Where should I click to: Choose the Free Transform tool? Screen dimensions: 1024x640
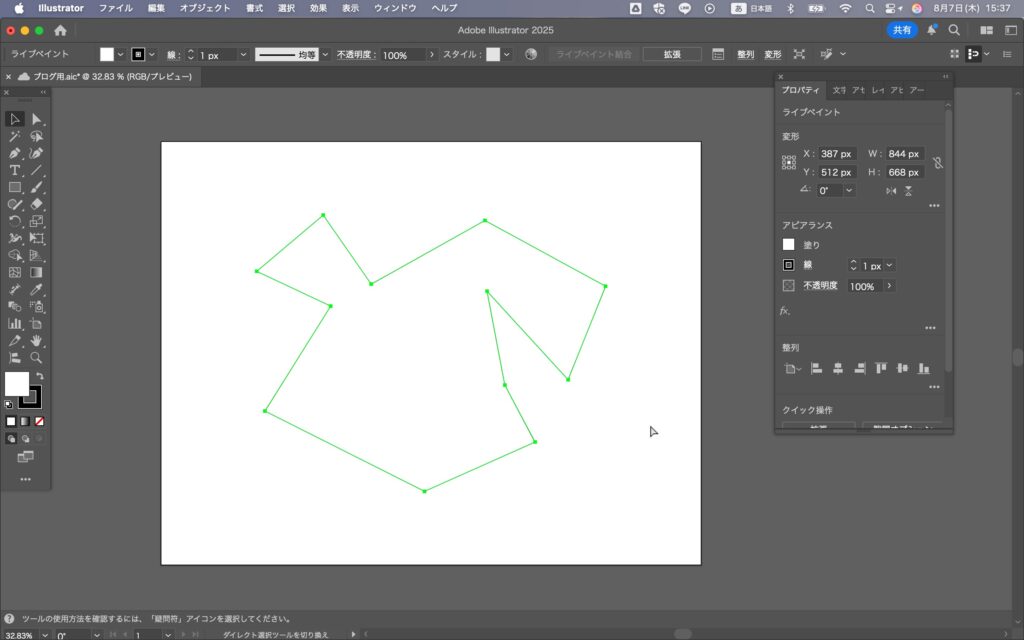coord(37,238)
